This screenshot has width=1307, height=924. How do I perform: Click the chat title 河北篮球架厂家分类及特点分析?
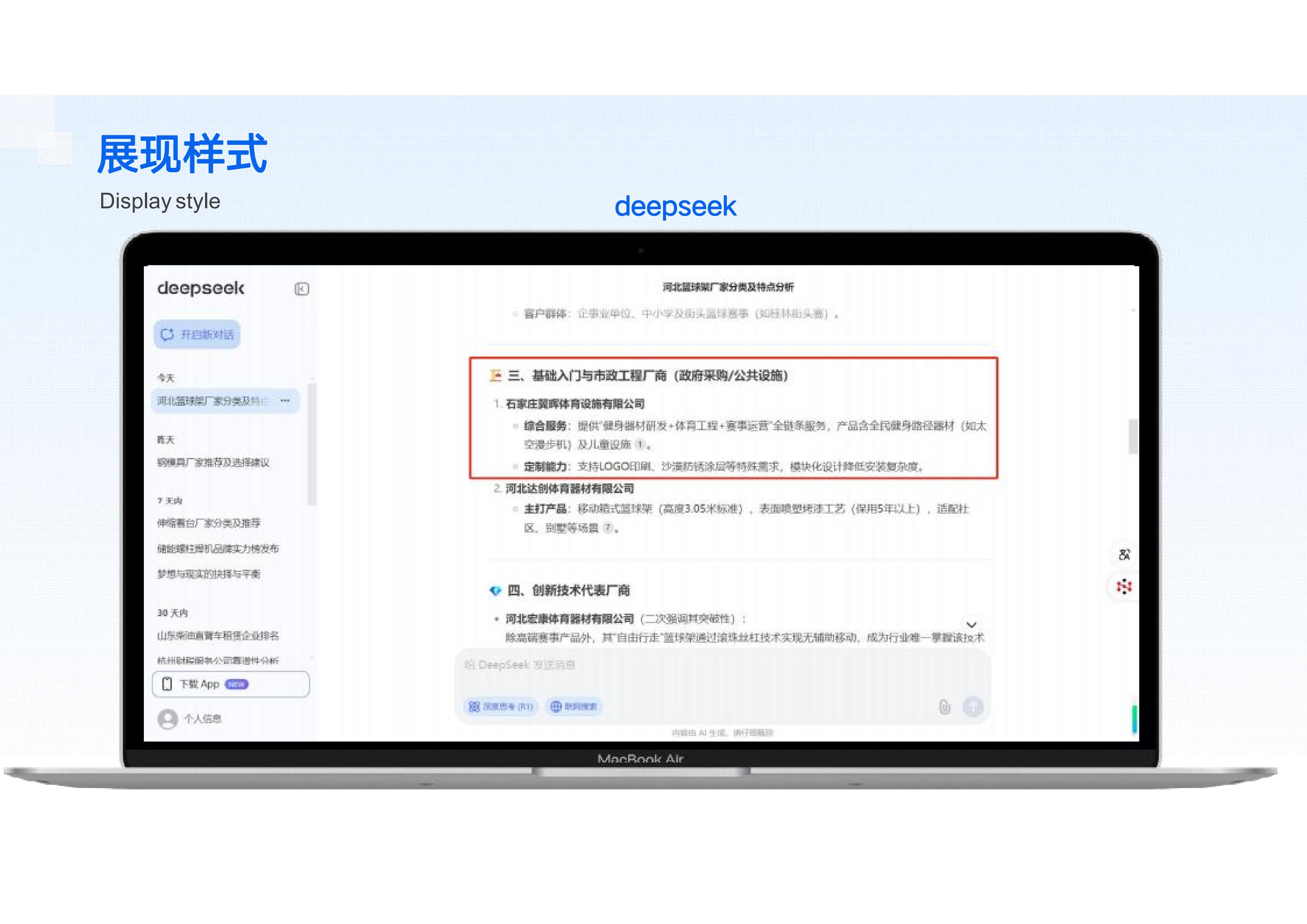point(728,287)
